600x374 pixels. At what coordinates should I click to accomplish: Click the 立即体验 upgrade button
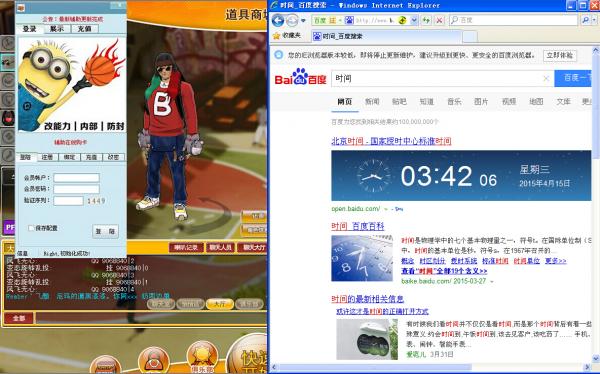click(x=560, y=55)
